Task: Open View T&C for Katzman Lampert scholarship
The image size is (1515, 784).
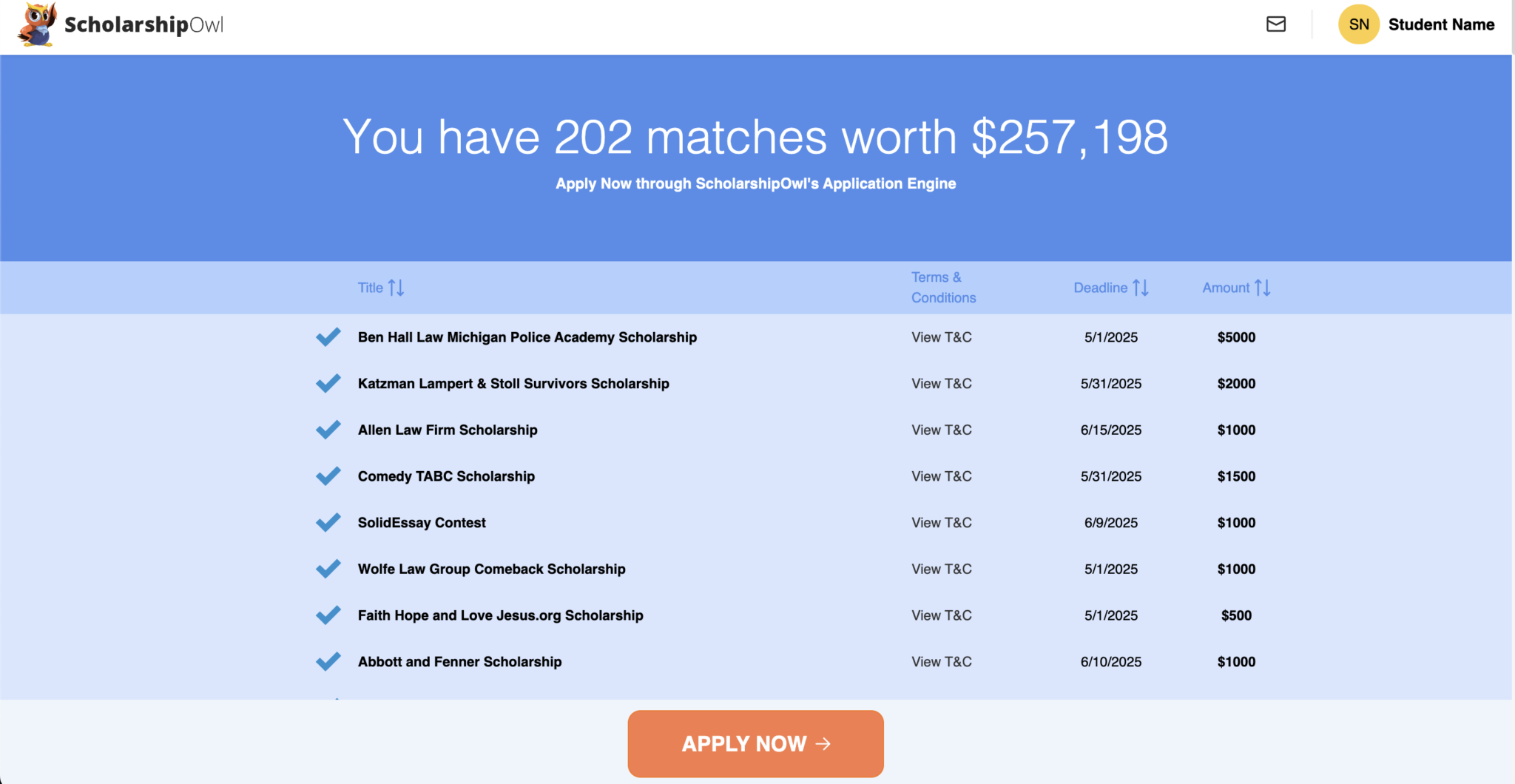Action: coord(941,383)
